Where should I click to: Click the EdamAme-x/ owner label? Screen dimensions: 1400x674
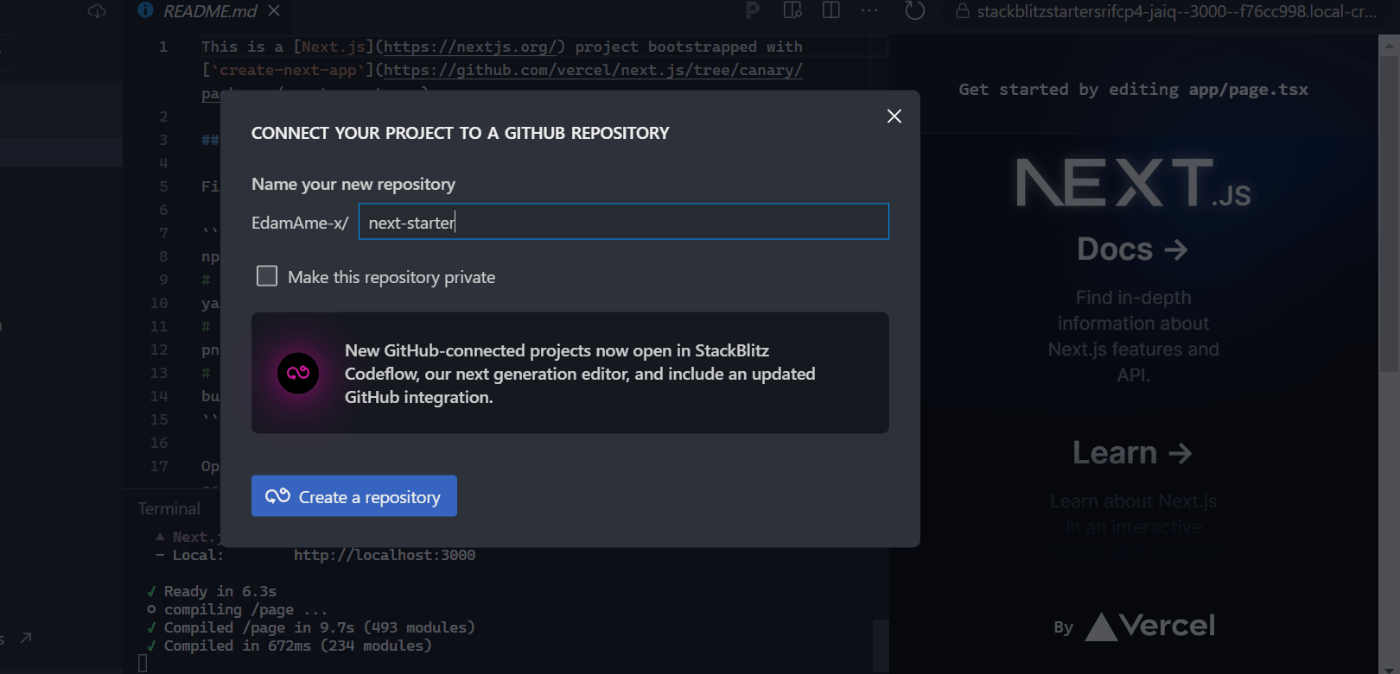tap(300, 223)
